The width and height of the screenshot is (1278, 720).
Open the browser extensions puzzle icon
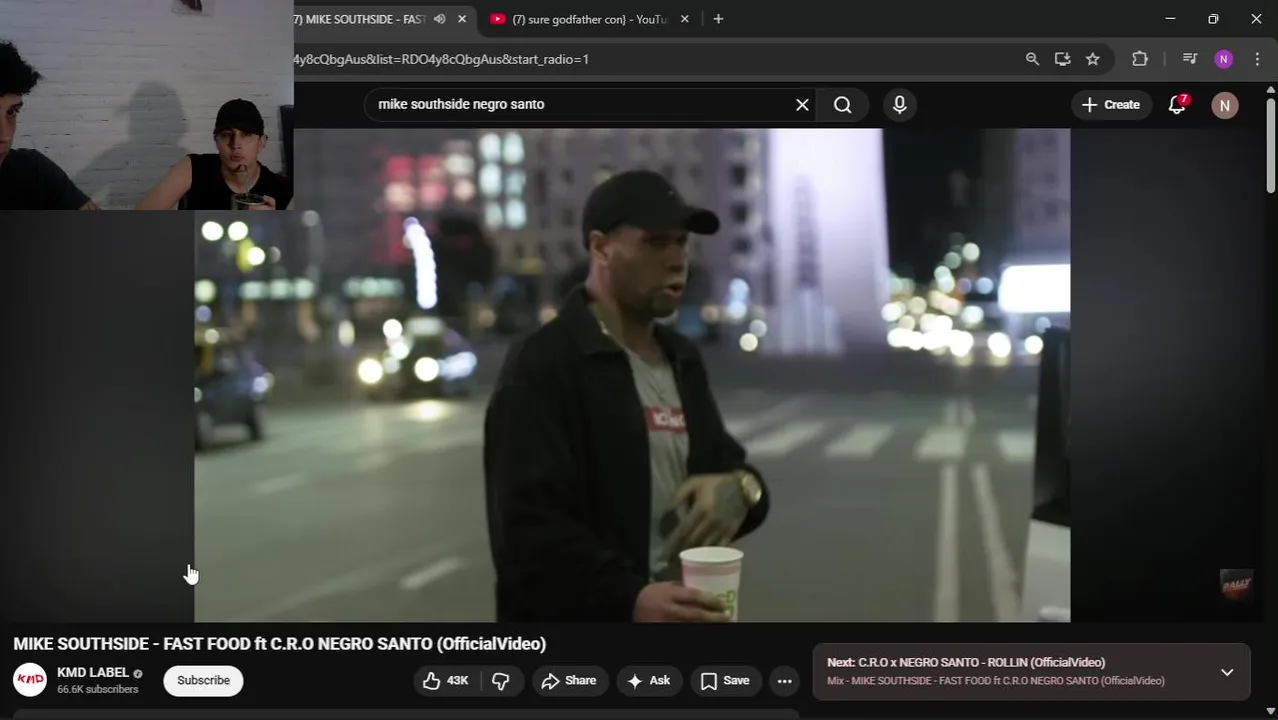tap(1140, 59)
